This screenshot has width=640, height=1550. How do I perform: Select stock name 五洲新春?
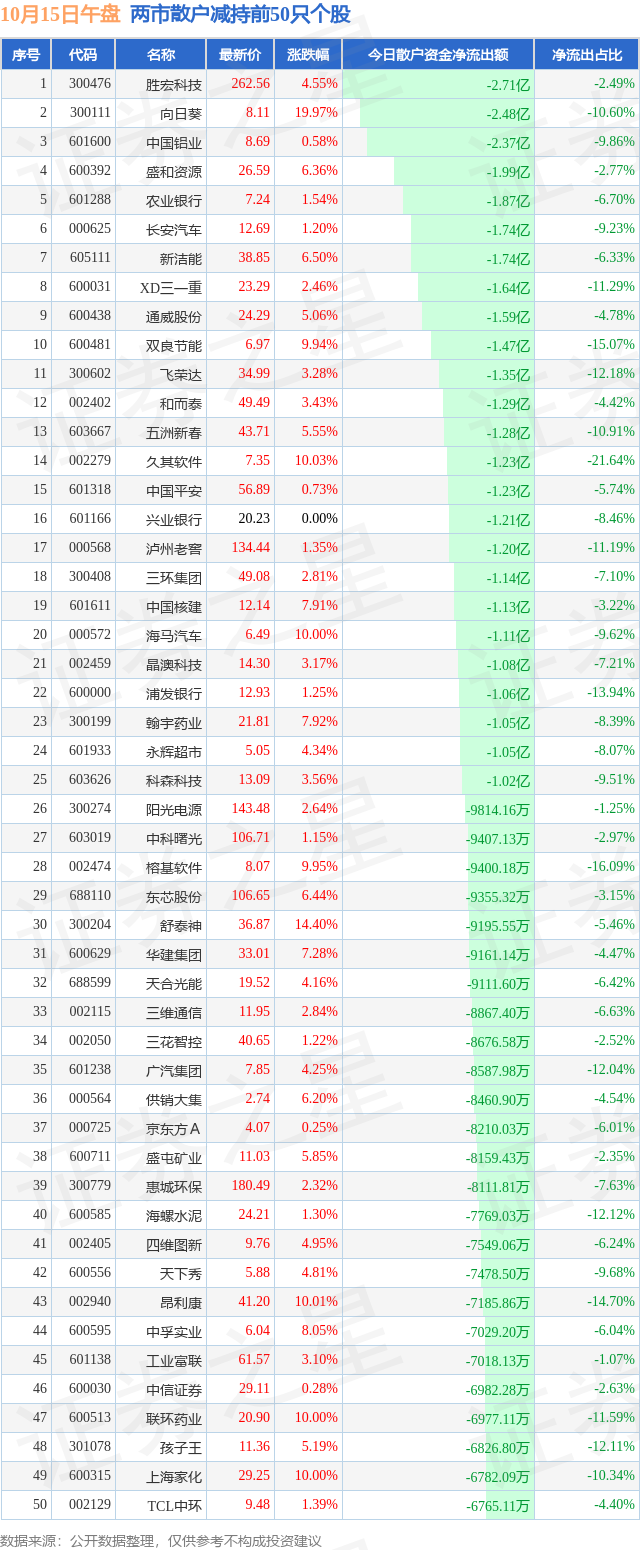(174, 432)
